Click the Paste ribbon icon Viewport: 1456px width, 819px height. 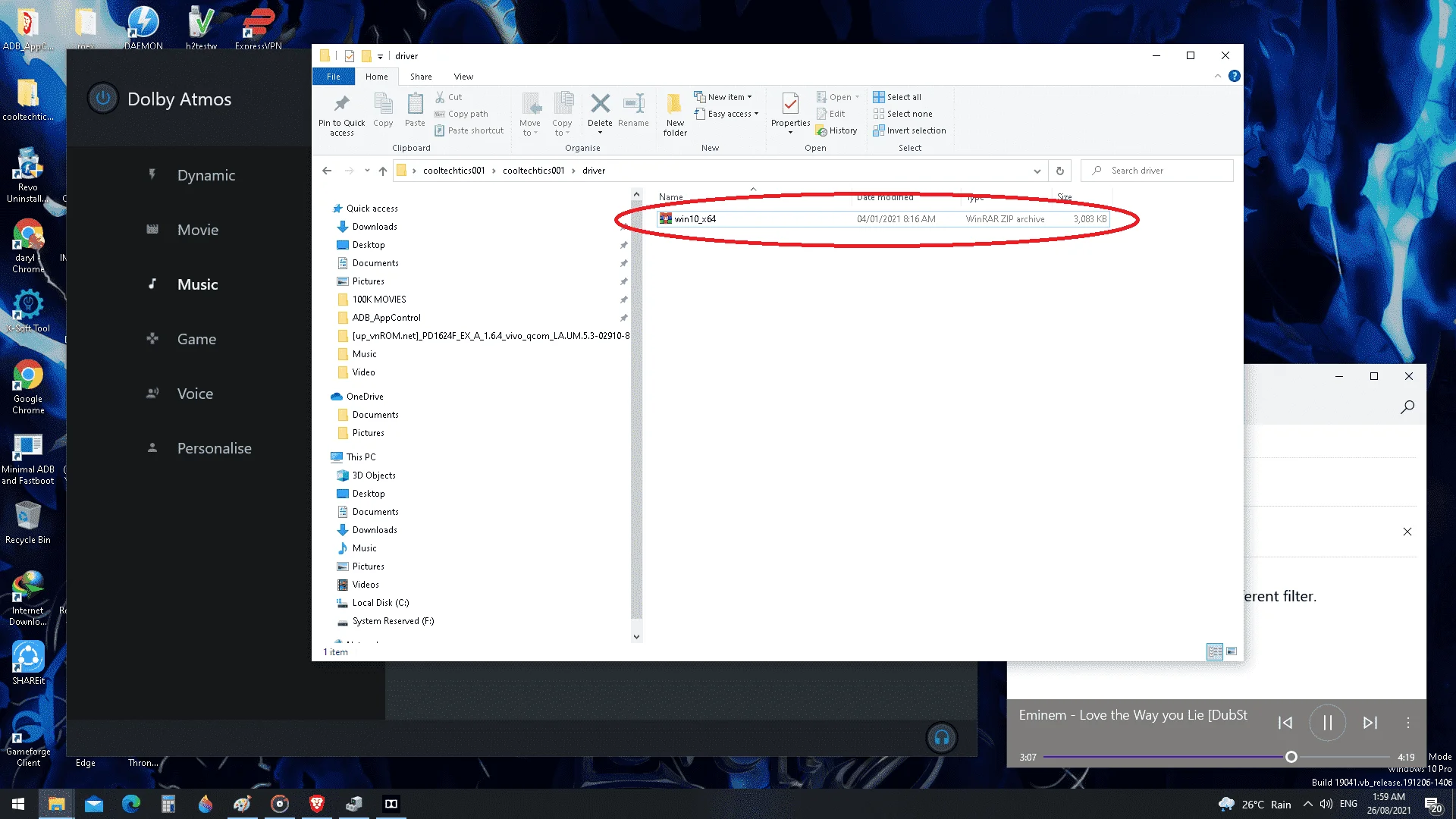tap(415, 111)
